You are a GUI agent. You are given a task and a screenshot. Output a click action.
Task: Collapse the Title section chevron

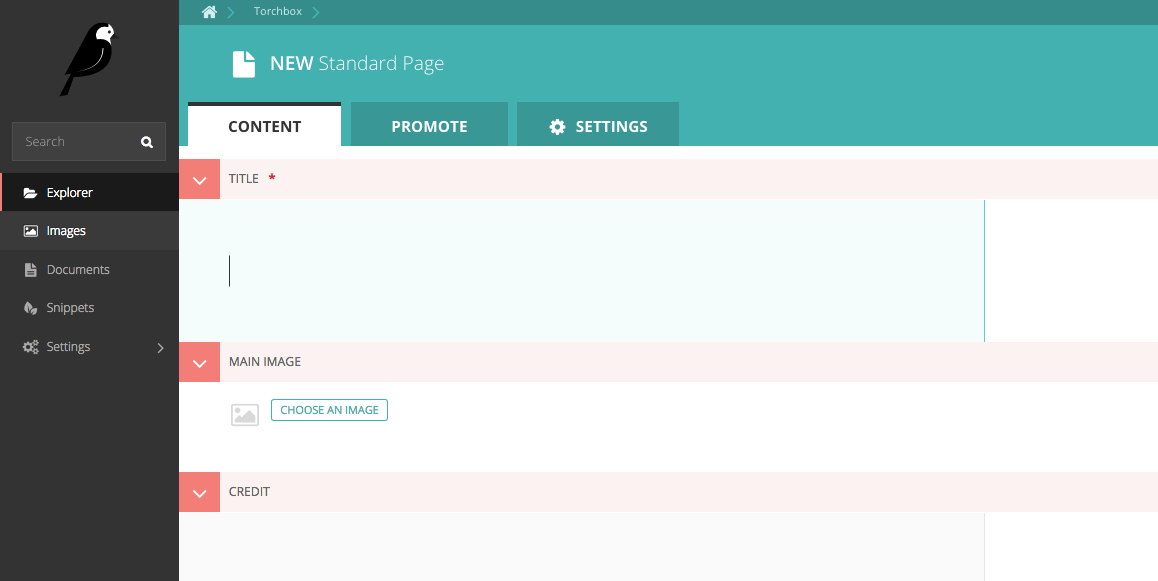199,180
